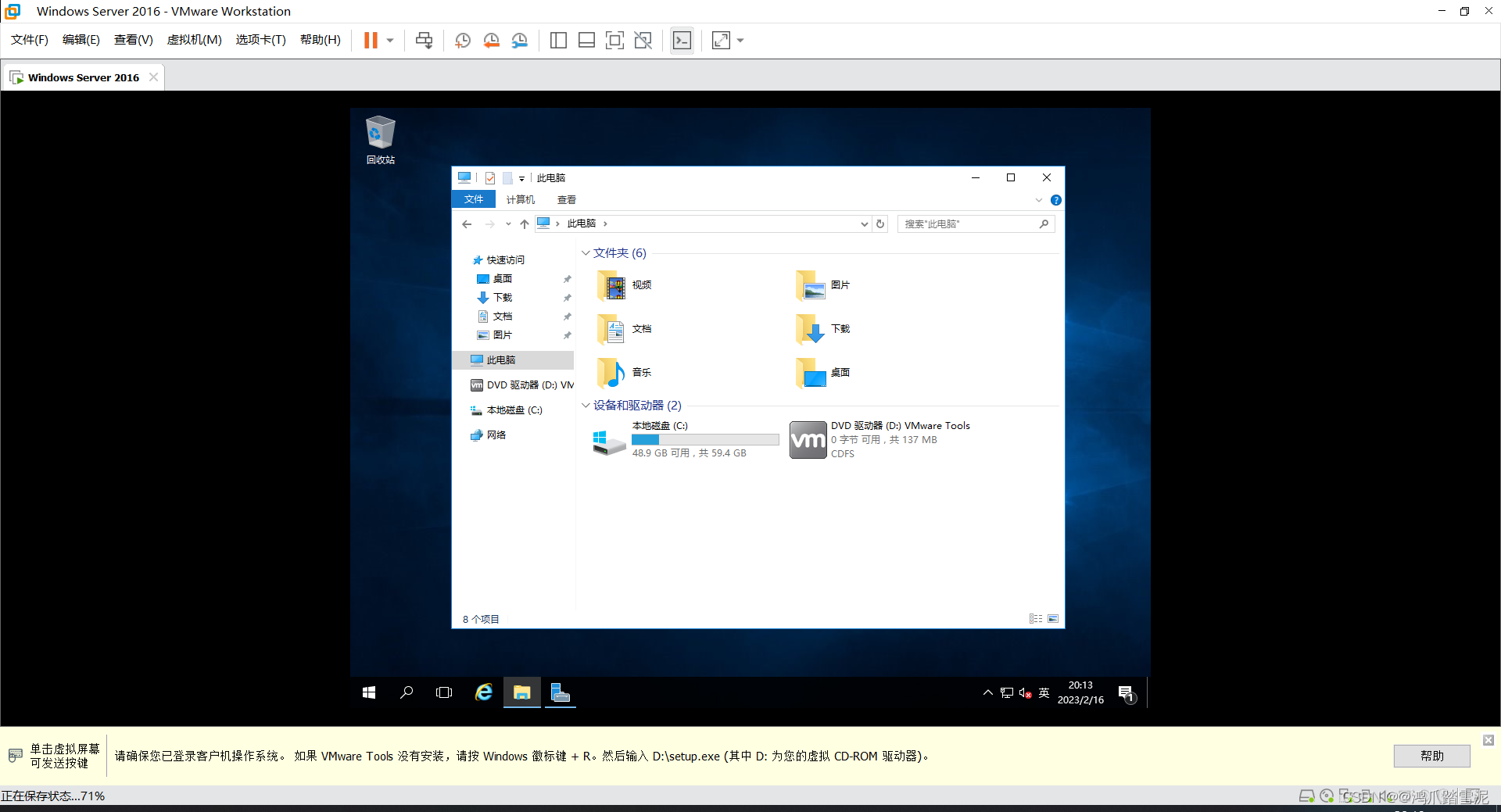Click the muted volume tray icon

(1025, 692)
